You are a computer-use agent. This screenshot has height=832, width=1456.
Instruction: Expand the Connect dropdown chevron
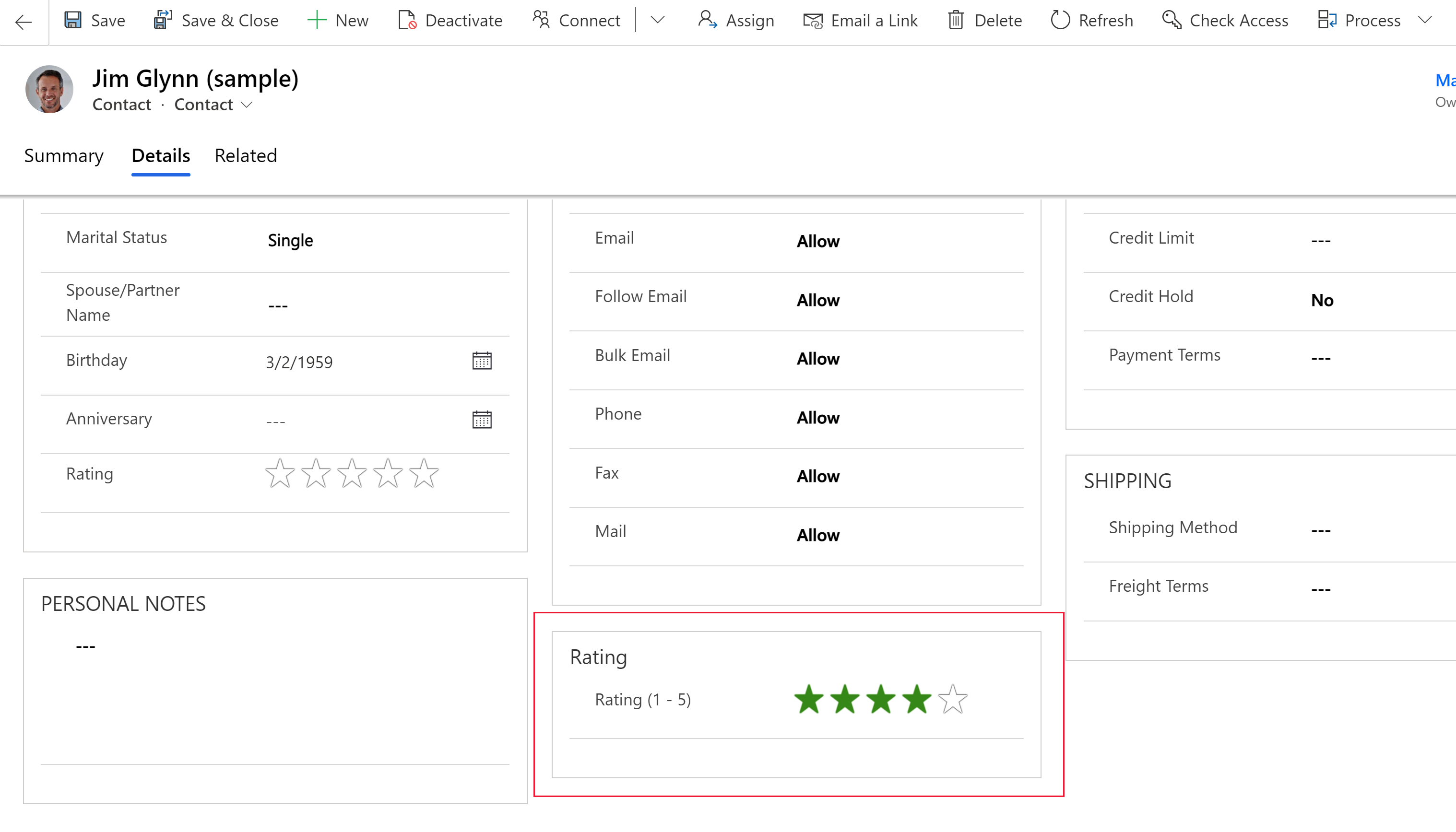(658, 20)
